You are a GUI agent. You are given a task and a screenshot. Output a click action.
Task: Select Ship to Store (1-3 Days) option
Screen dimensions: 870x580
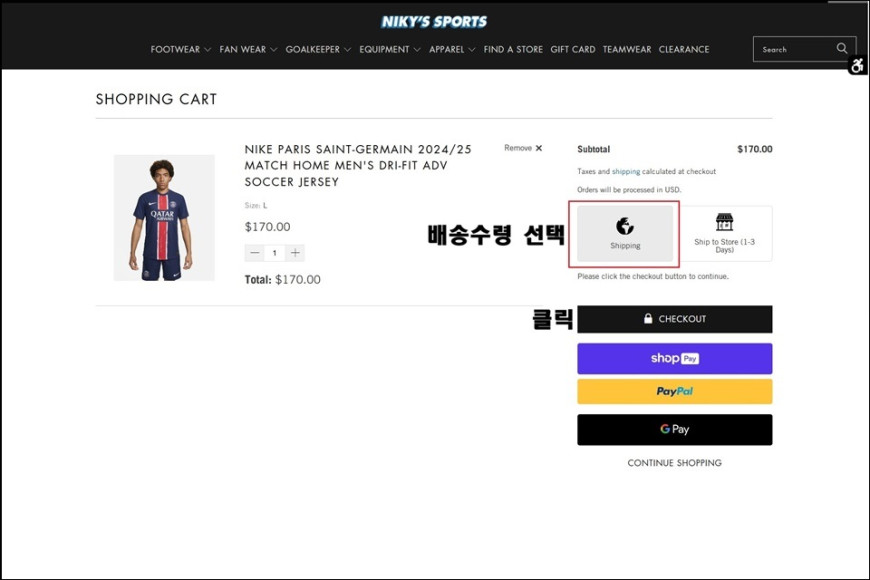tap(724, 234)
